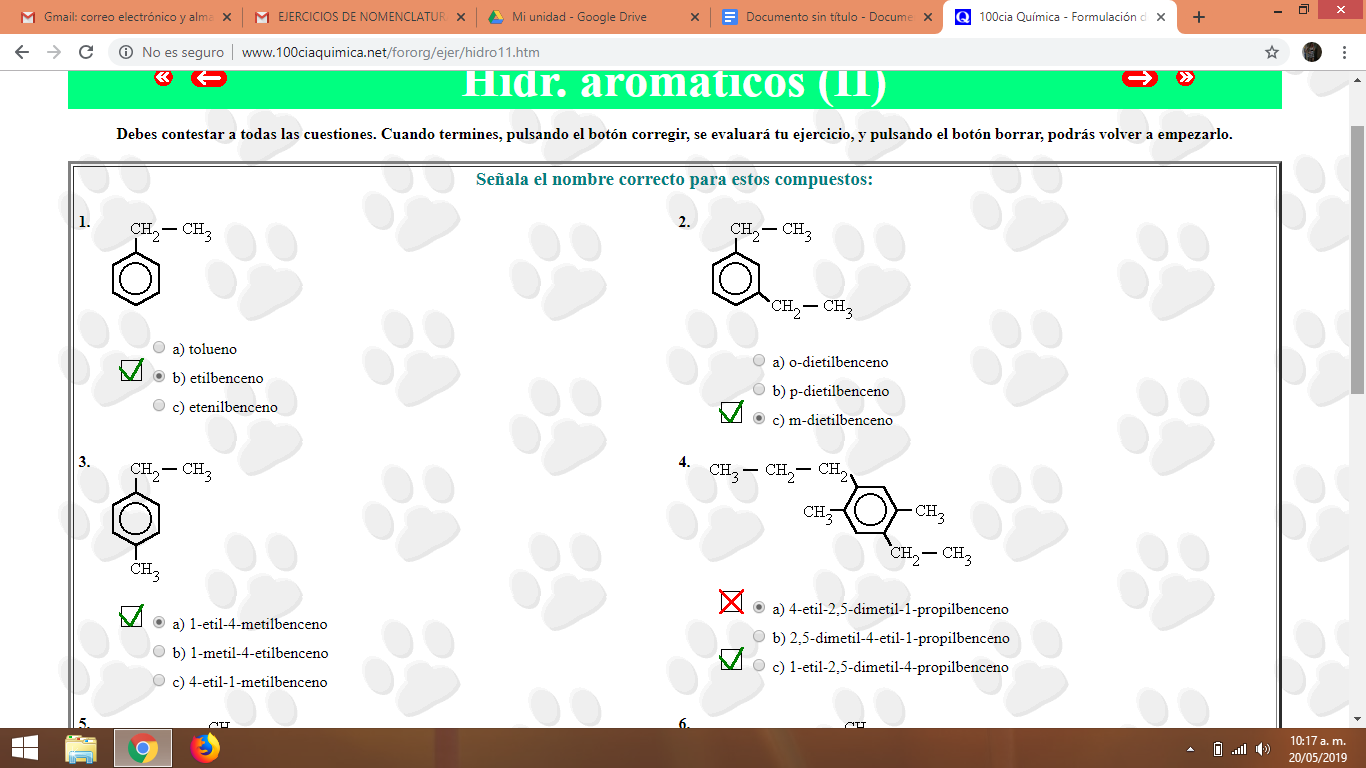Switch to EJERCICIOS DE NOMENCLATURA tab
This screenshot has width=1366, height=768.
(x=358, y=17)
